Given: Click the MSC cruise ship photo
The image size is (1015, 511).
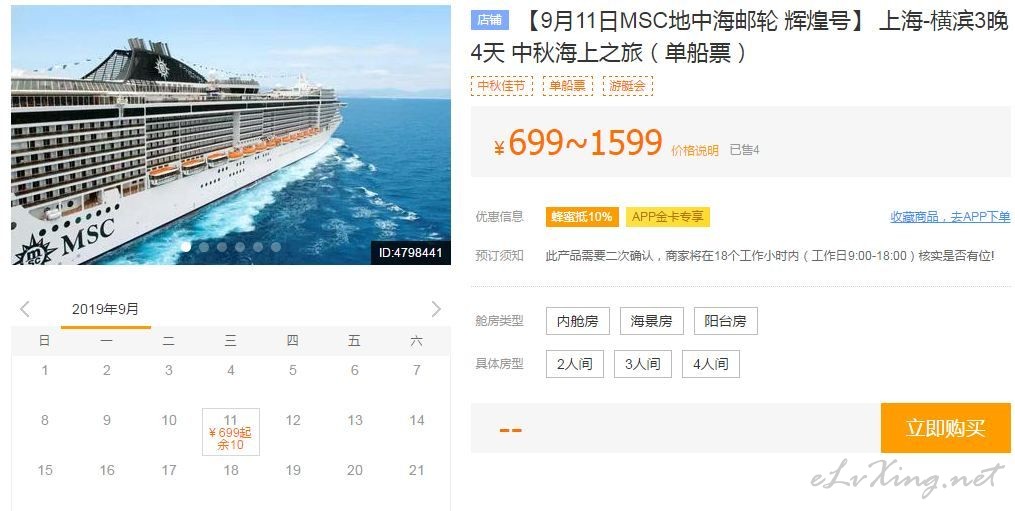Looking at the screenshot, I should pyautogui.click(x=231, y=135).
